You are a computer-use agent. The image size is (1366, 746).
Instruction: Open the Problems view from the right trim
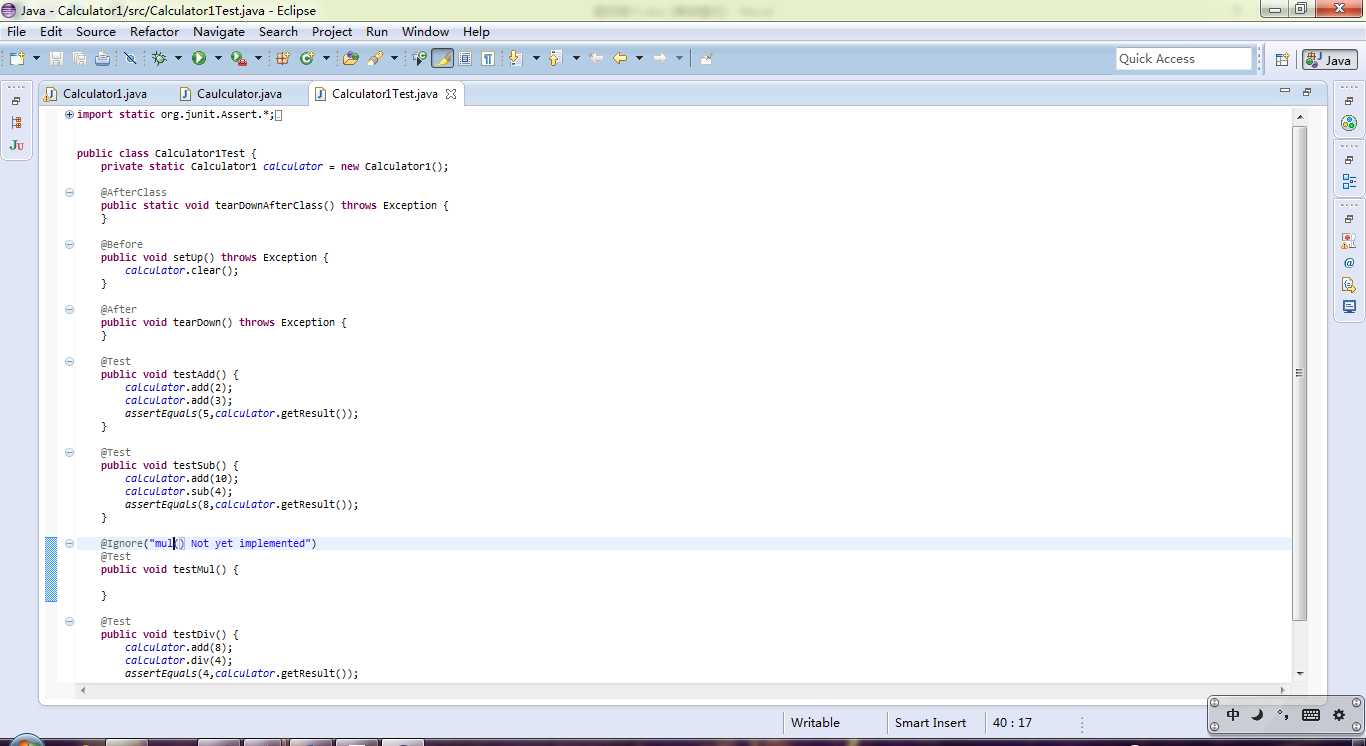point(1349,241)
